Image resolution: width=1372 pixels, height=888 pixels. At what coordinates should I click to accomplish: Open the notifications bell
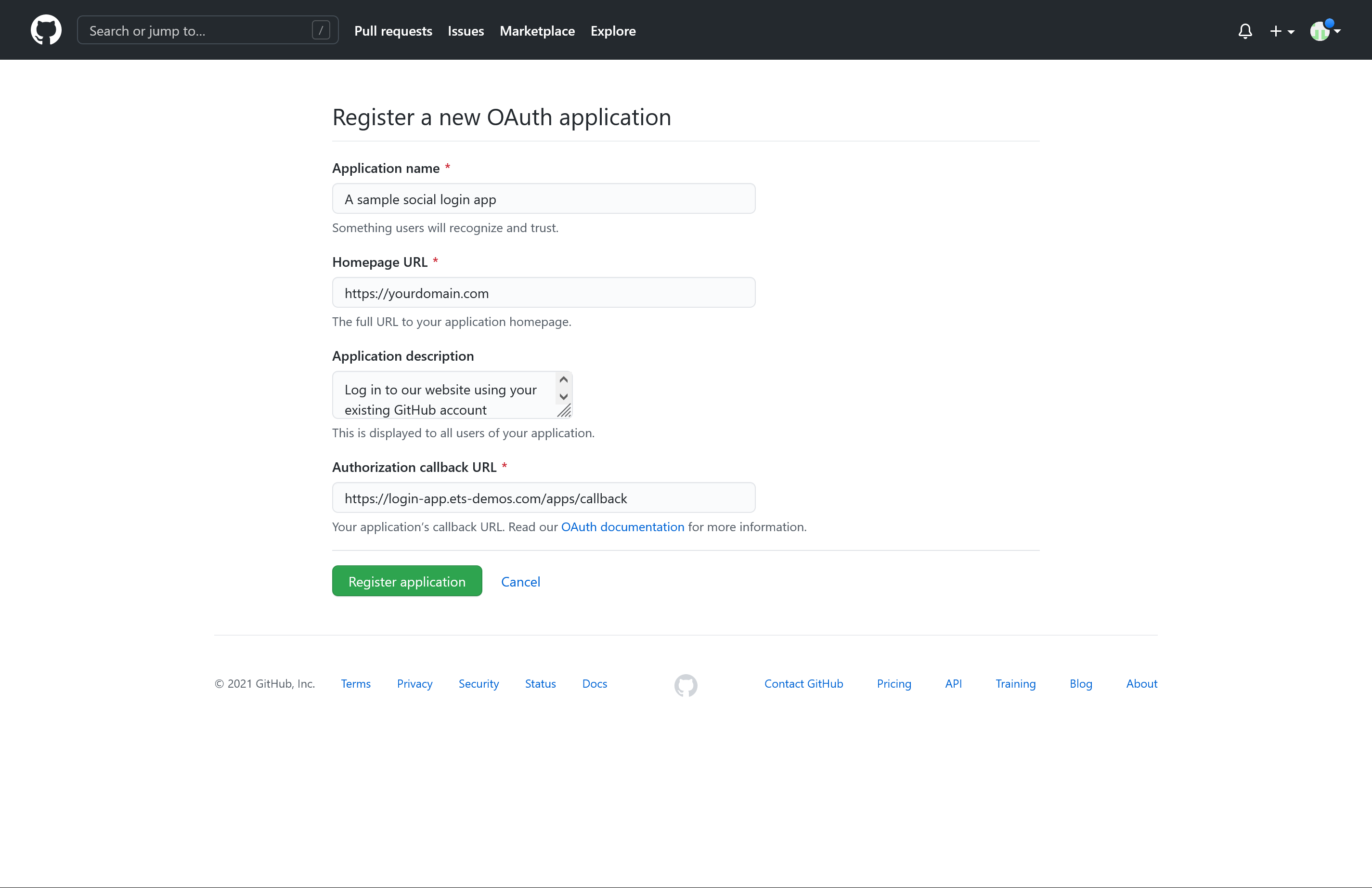[x=1245, y=31]
